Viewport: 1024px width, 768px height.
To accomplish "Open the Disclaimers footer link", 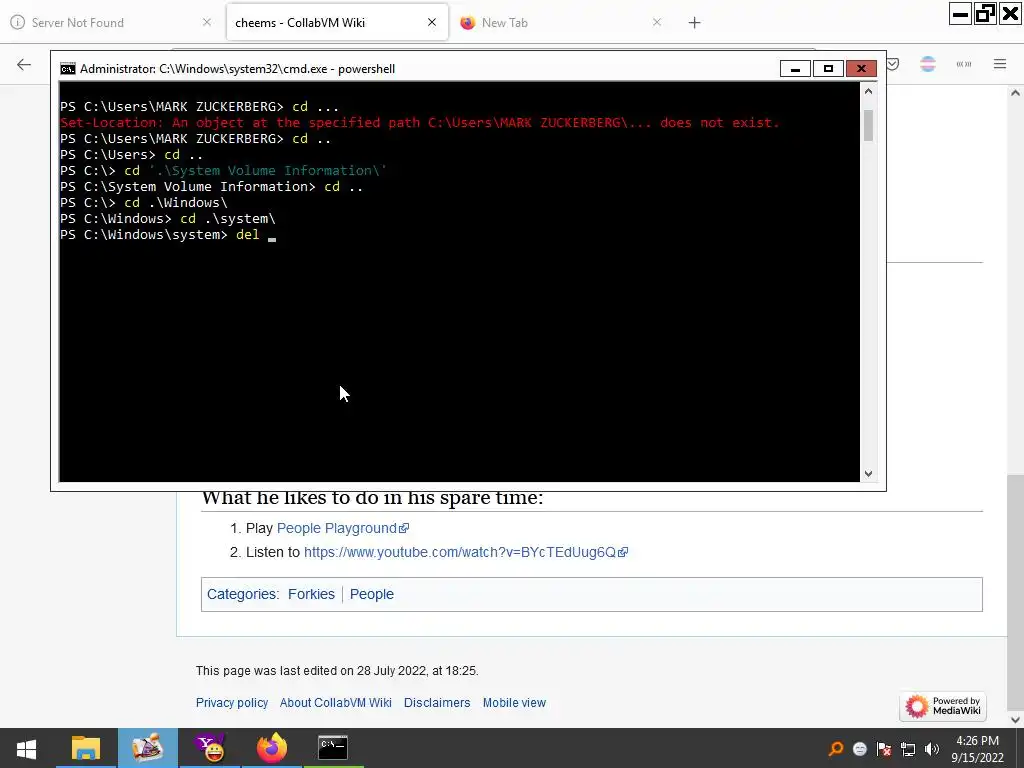I will point(437,703).
